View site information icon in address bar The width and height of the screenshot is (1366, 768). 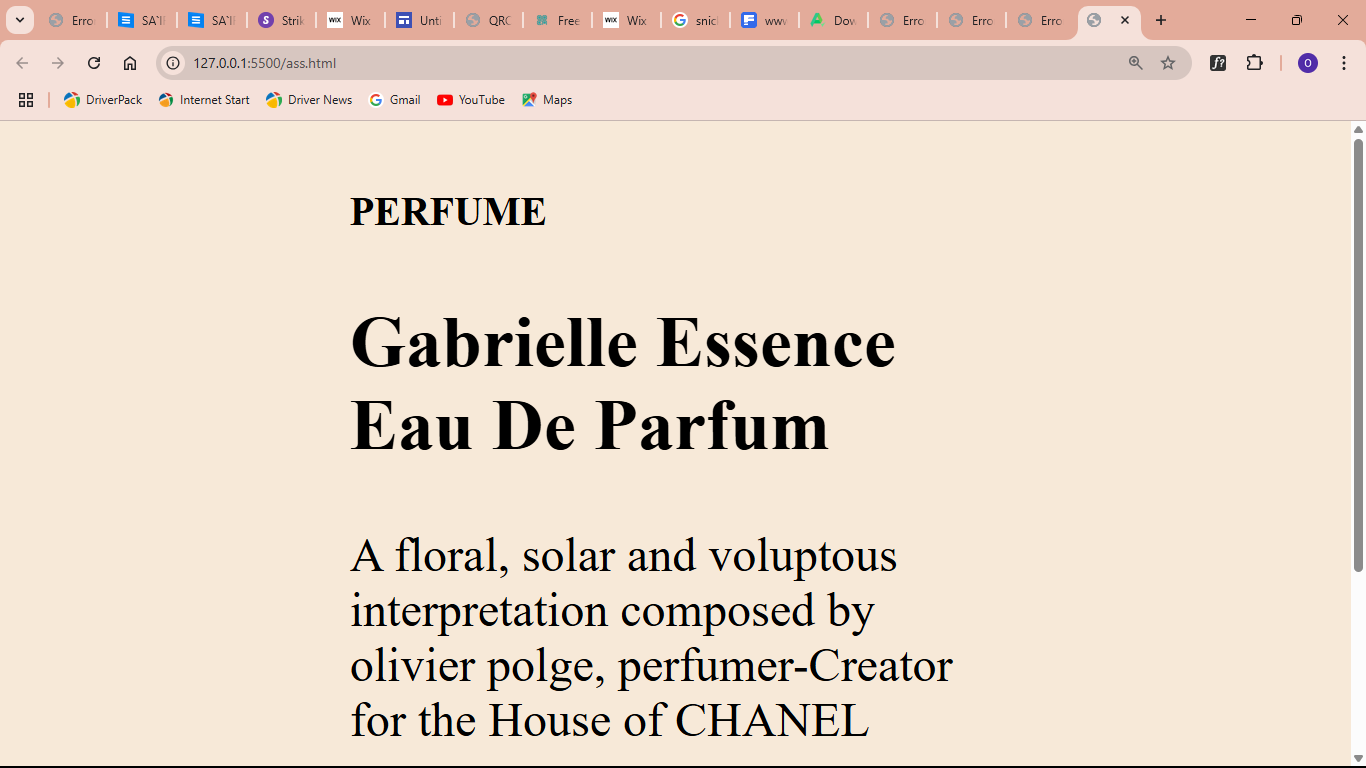click(x=173, y=63)
